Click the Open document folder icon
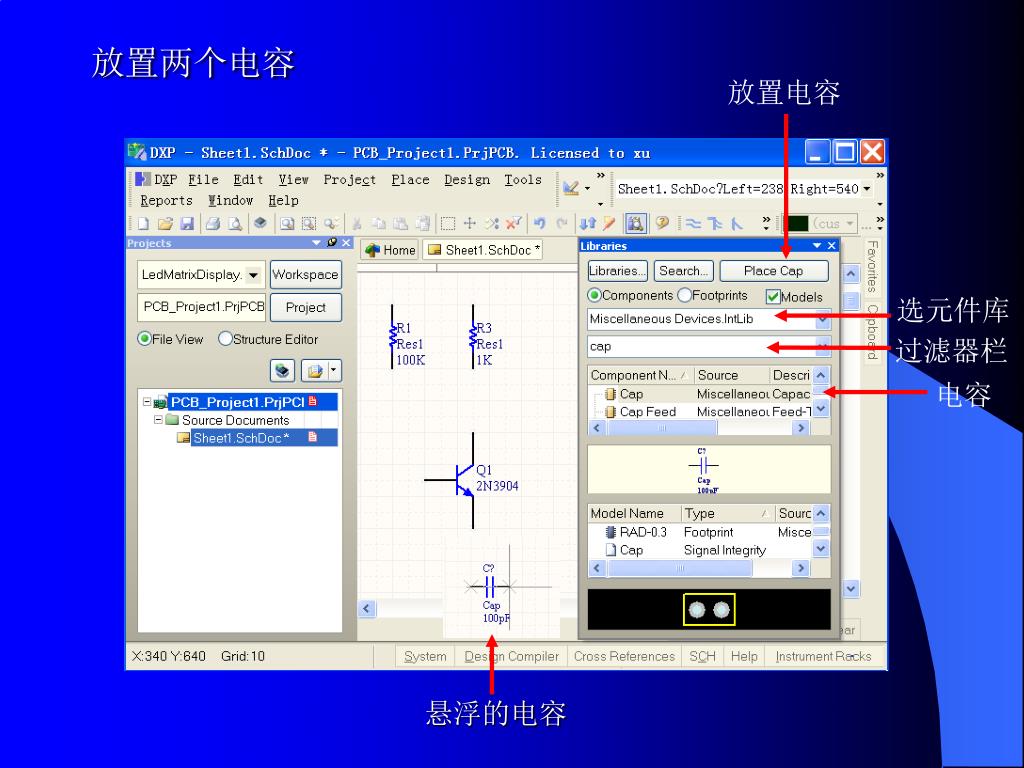Screen dimensions: 1024x768 pyautogui.click(x=165, y=223)
